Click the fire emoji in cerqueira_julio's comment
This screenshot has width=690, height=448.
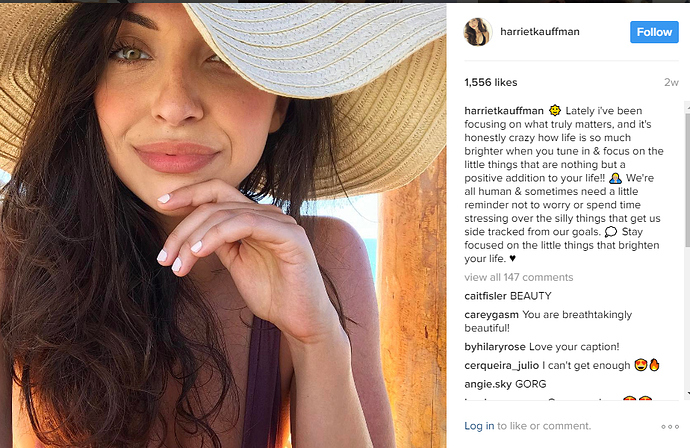(x=654, y=365)
